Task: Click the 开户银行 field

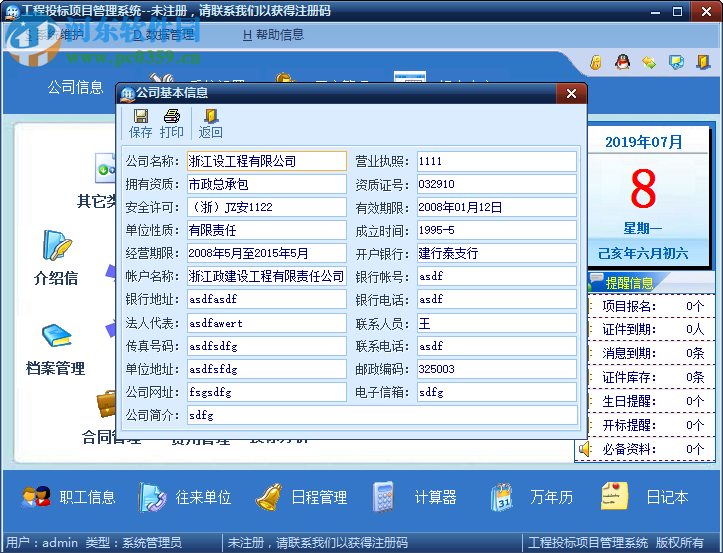Action: pyautogui.click(x=497, y=253)
